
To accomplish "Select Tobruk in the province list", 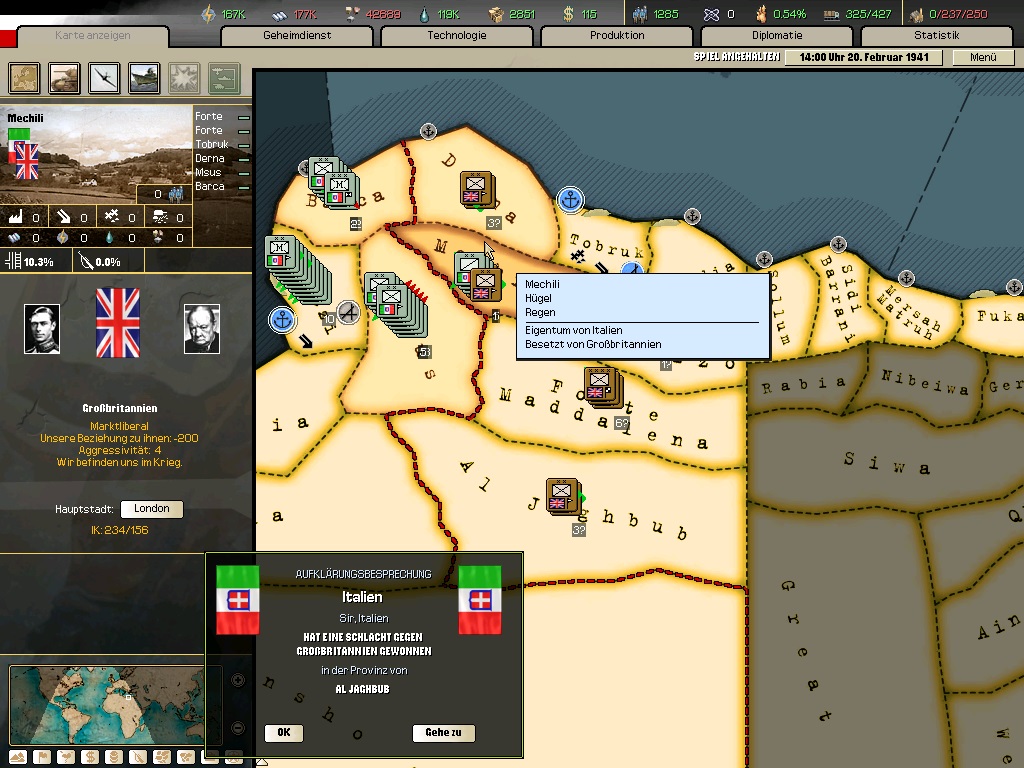I will pyautogui.click(x=212, y=145).
